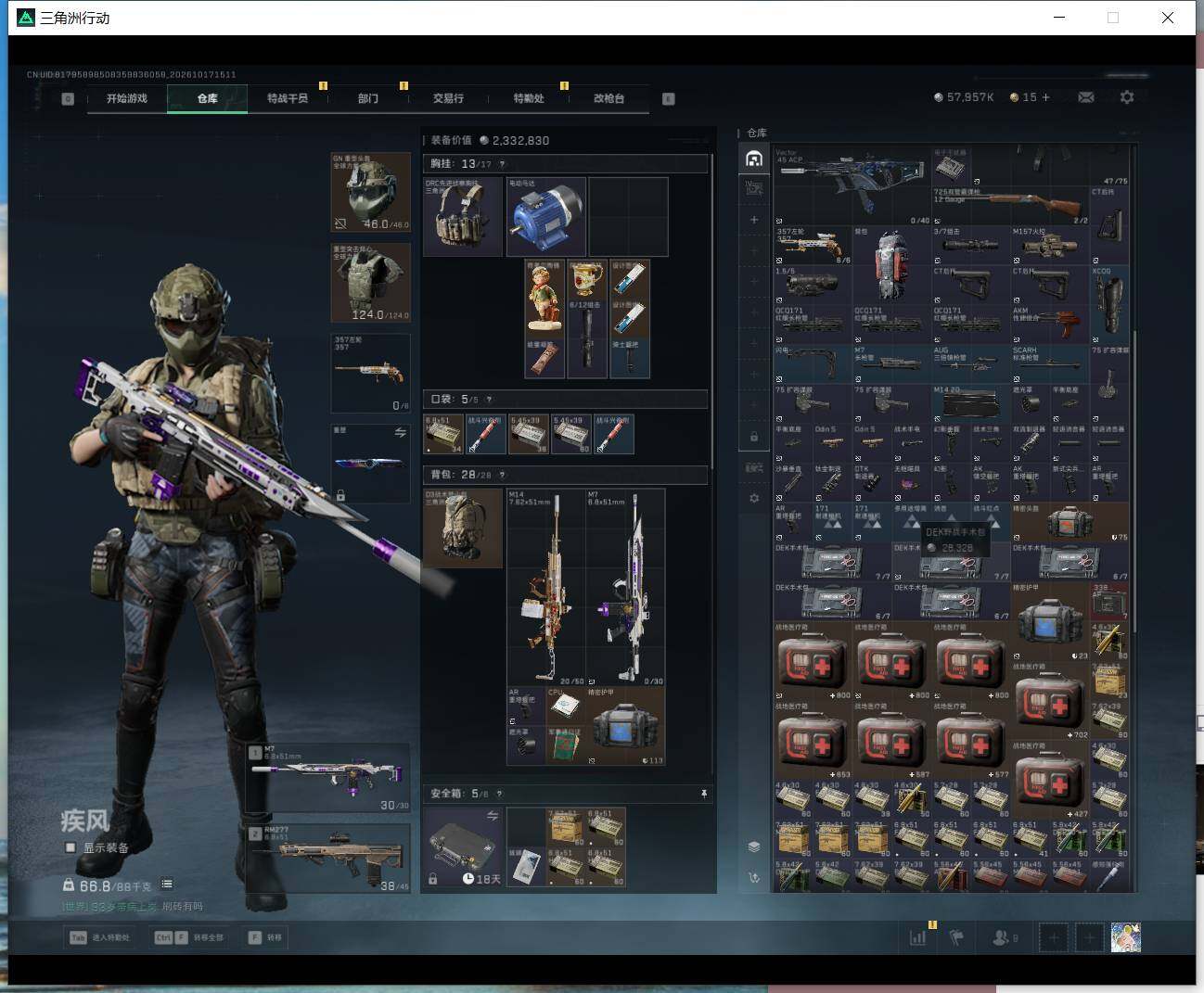This screenshot has width=1204, height=993.
Task: Select the 725 double-barrel shotgun in stash
Action: (x=1010, y=206)
